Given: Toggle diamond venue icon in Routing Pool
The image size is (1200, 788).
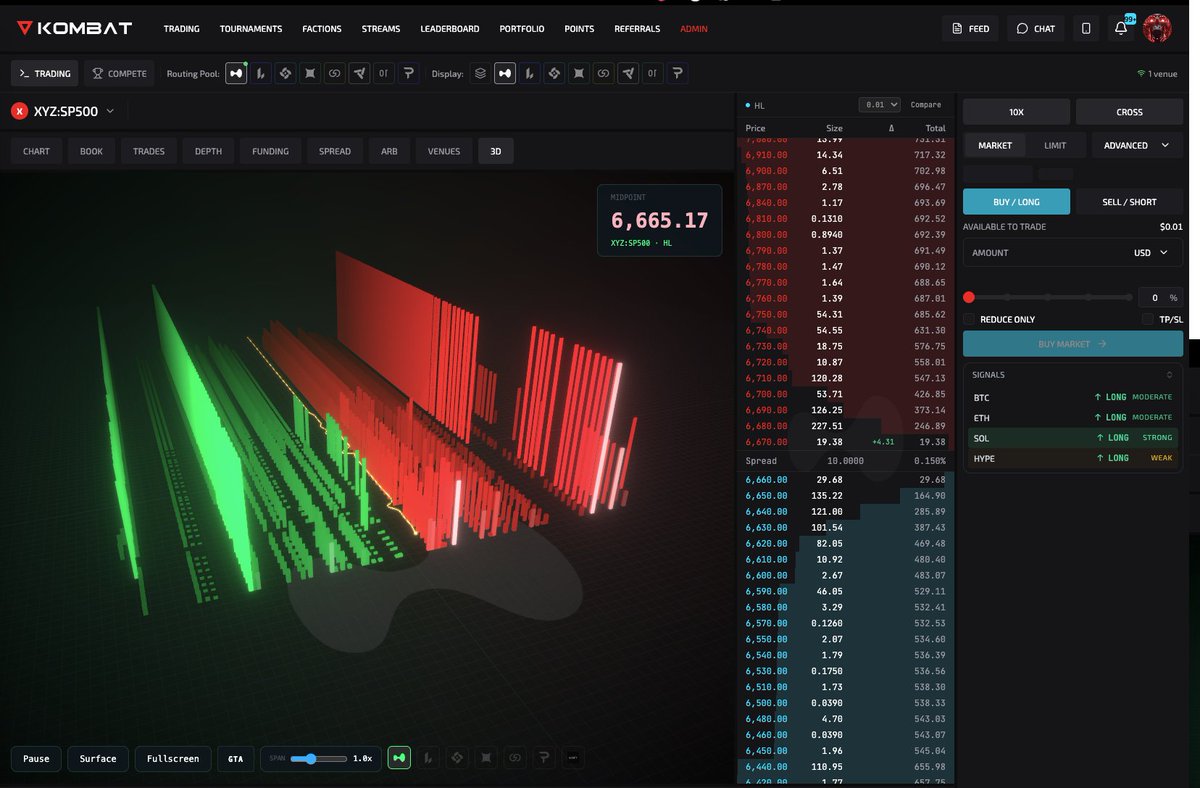Looking at the screenshot, I should pos(285,73).
